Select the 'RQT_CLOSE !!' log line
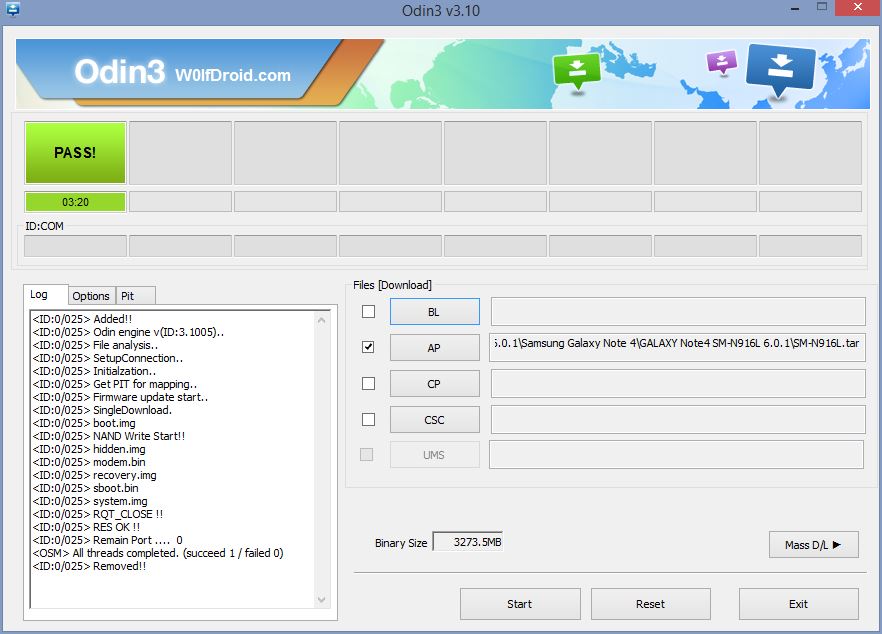This screenshot has height=634, width=882. pos(98,513)
